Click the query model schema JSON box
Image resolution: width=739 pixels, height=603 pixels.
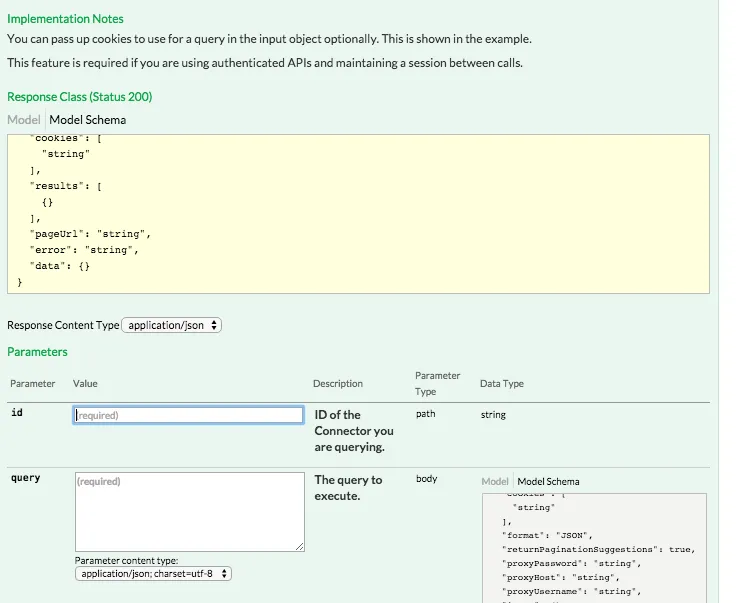pyautogui.click(x=594, y=548)
